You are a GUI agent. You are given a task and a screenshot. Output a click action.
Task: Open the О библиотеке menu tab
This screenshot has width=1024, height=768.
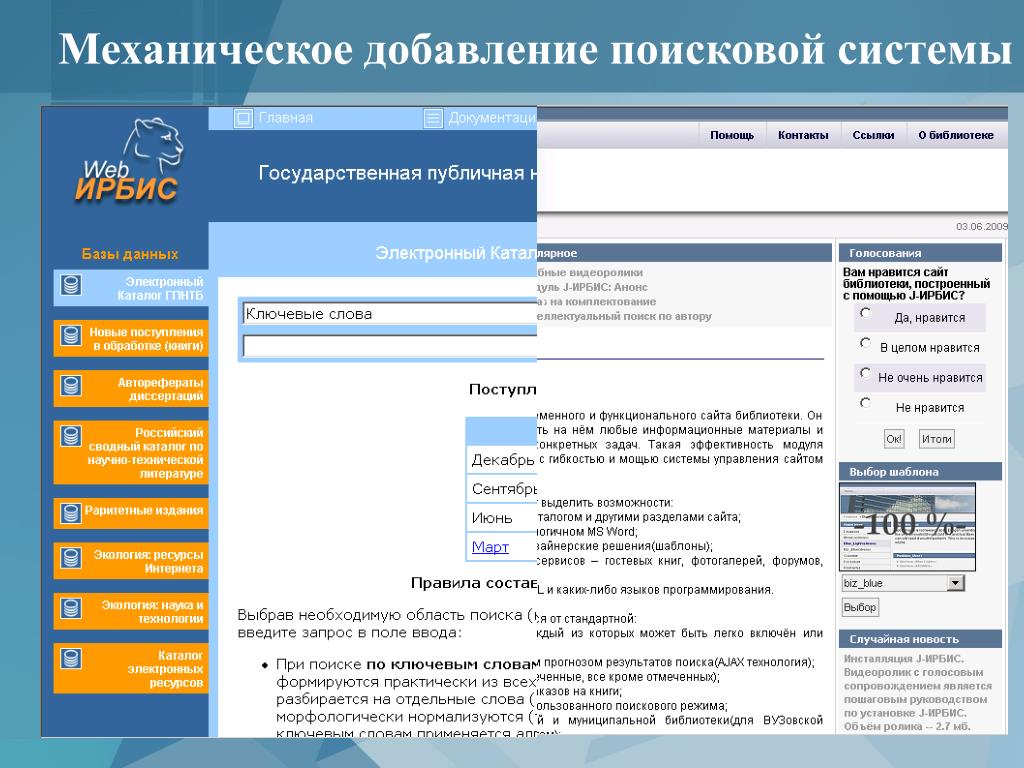point(955,135)
